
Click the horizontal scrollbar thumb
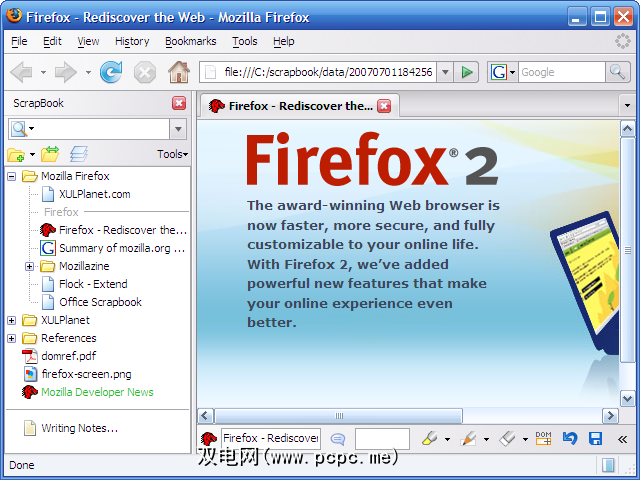click(x=338, y=416)
